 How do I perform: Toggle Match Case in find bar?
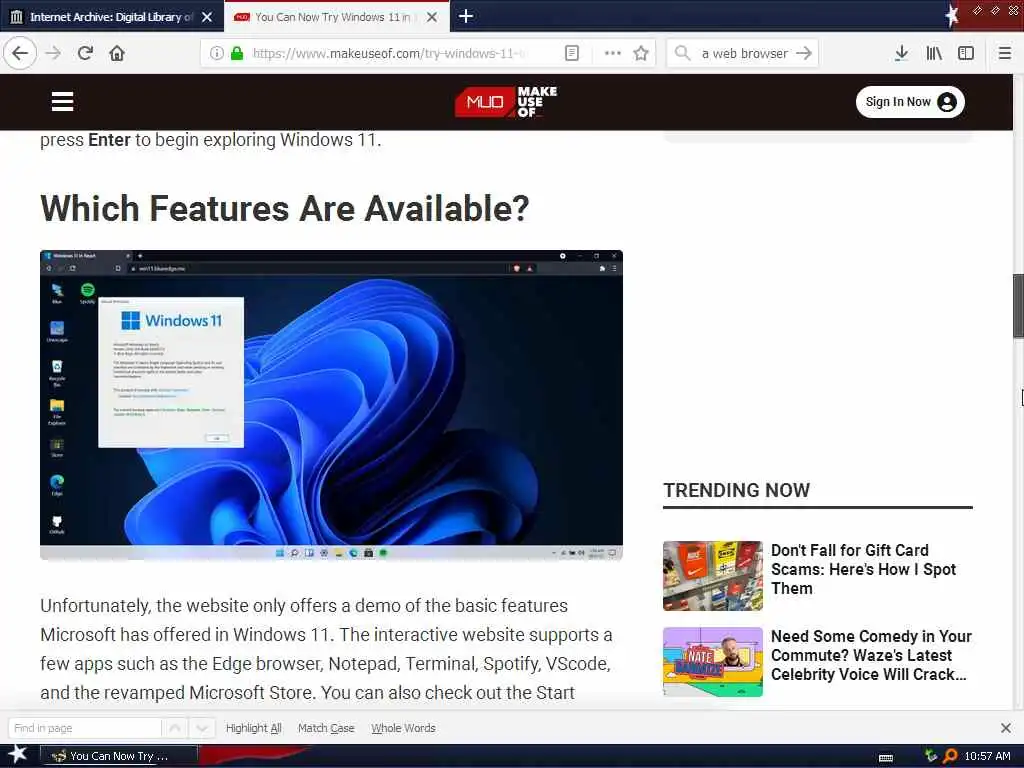click(x=326, y=728)
